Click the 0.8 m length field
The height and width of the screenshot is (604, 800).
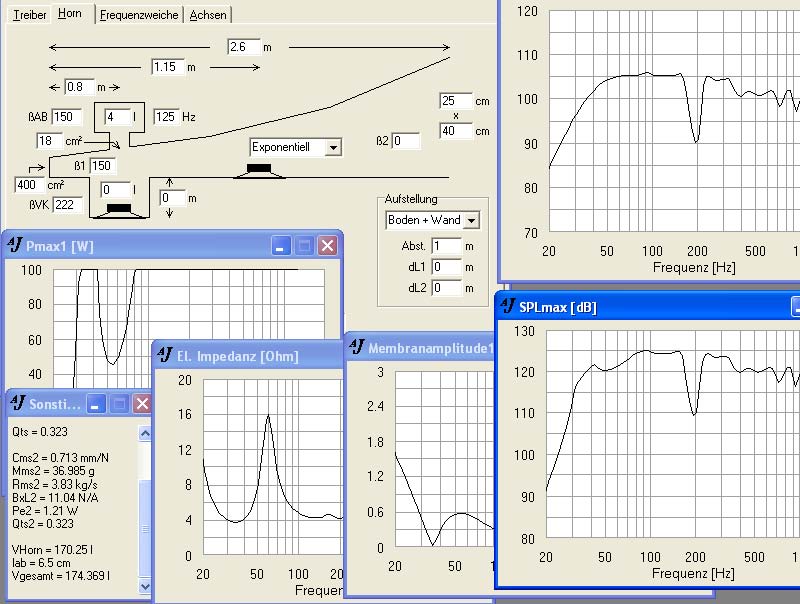(79, 87)
